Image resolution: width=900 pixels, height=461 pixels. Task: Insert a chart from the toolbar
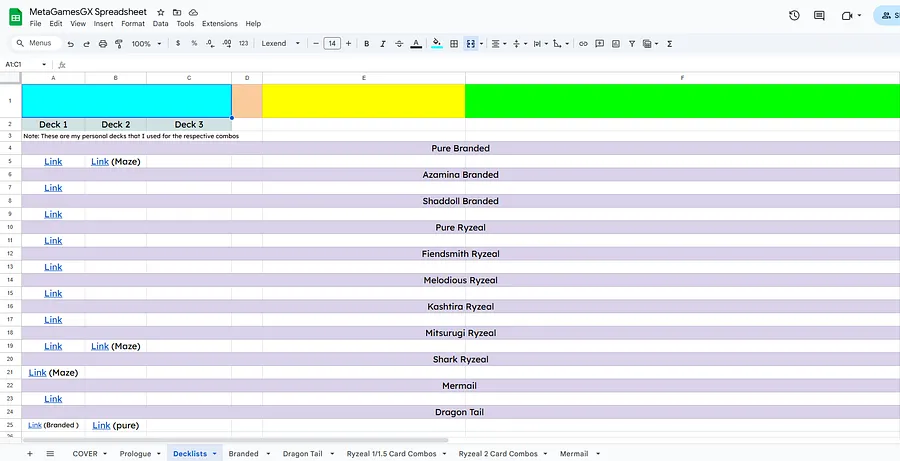[616, 44]
